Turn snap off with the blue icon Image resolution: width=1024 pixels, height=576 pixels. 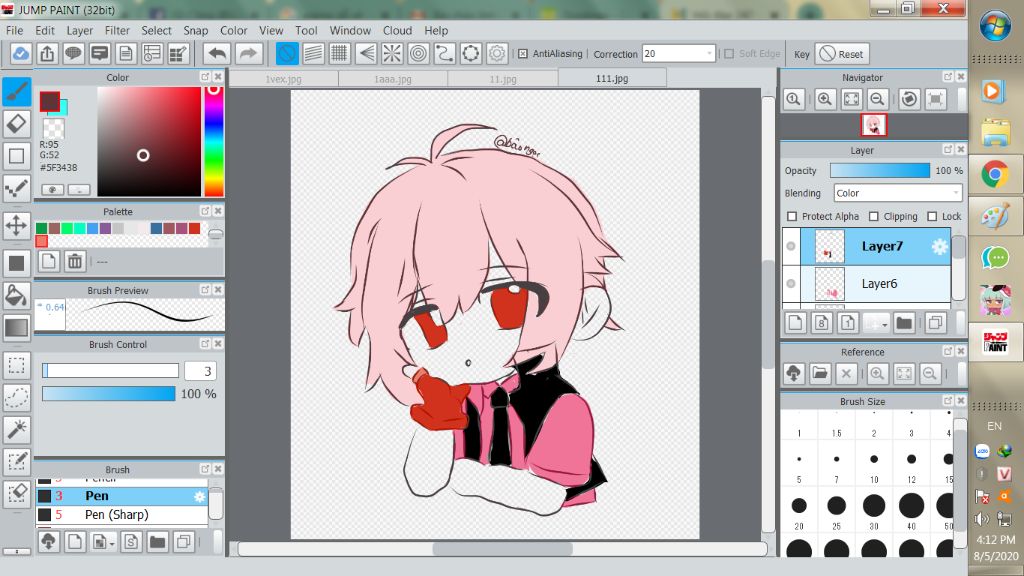pos(287,54)
